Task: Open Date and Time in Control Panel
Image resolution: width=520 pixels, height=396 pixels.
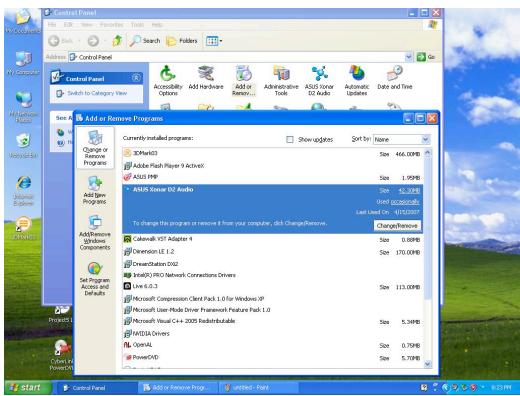Action: tap(395, 78)
